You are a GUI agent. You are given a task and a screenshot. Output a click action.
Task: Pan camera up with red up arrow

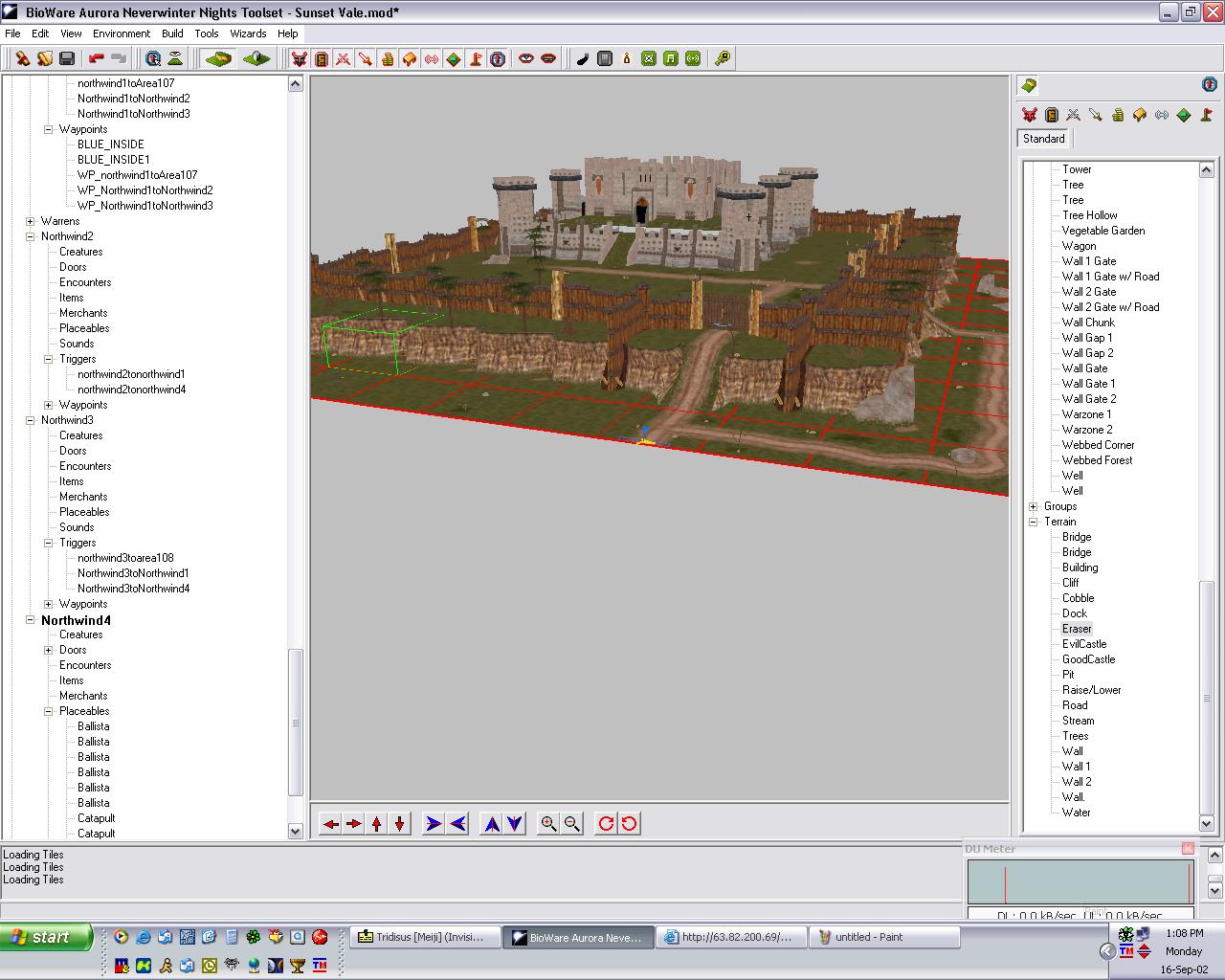(377, 823)
